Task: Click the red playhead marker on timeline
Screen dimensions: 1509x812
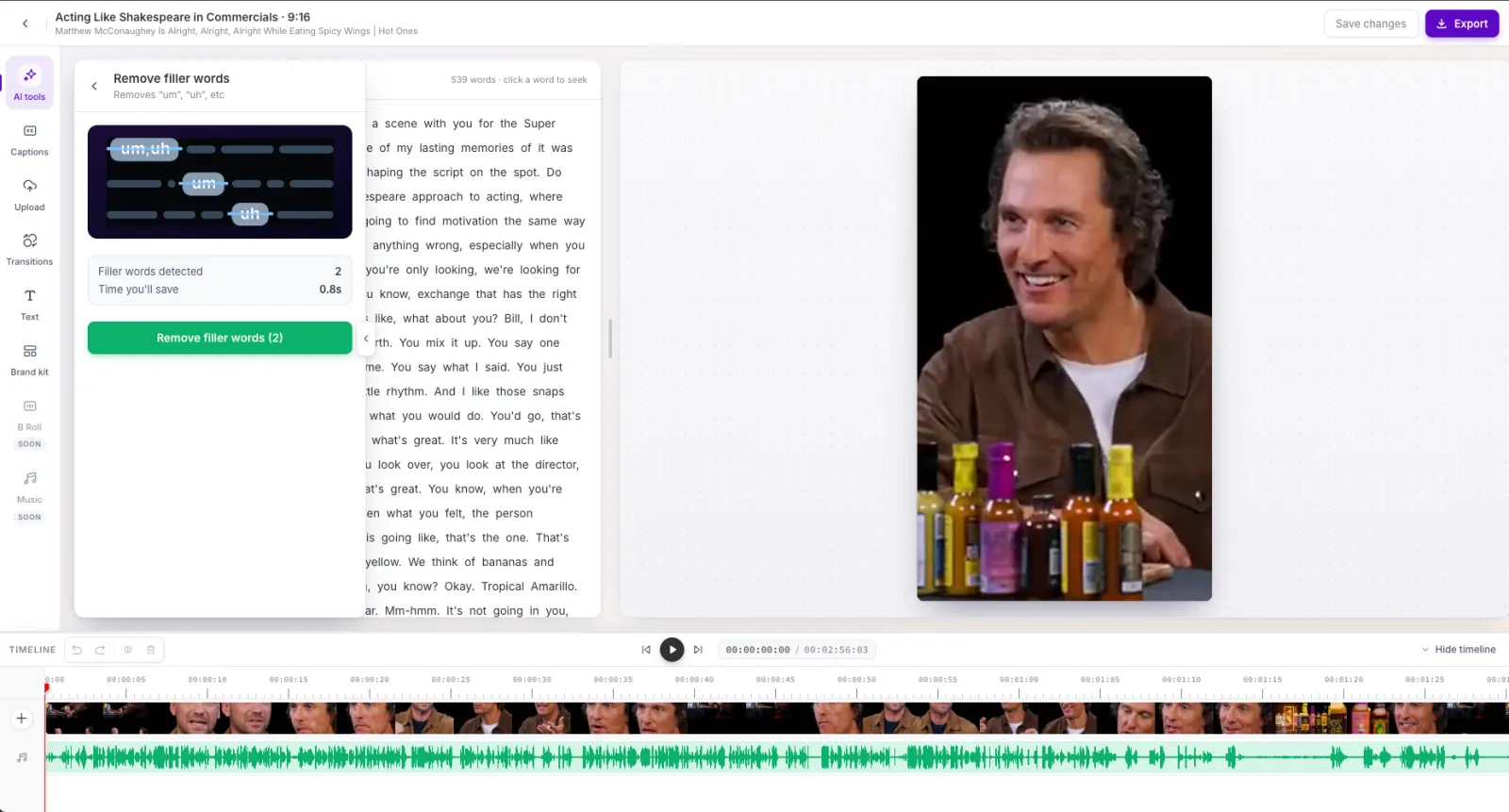Action: click(x=45, y=688)
